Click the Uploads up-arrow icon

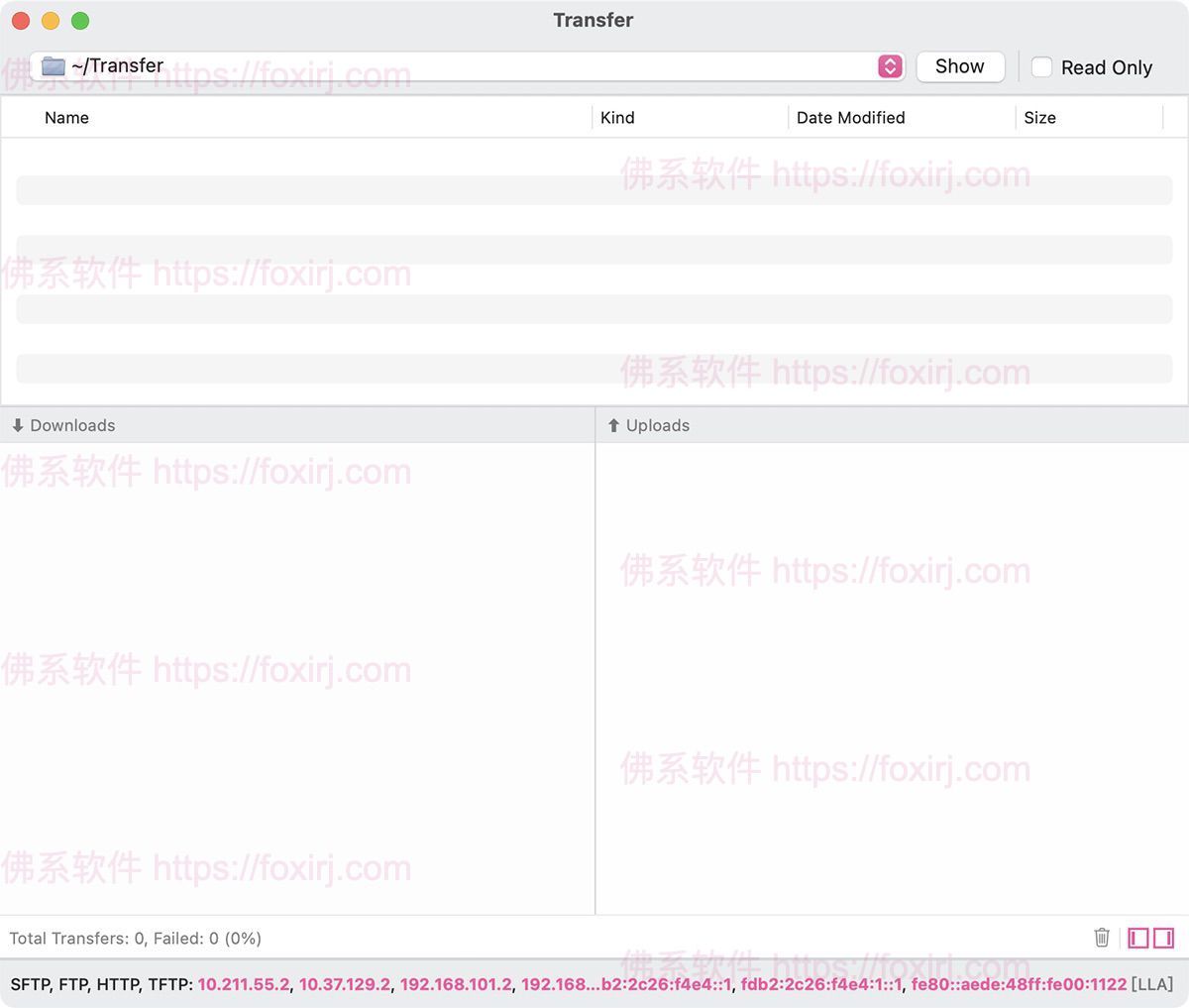(x=612, y=425)
